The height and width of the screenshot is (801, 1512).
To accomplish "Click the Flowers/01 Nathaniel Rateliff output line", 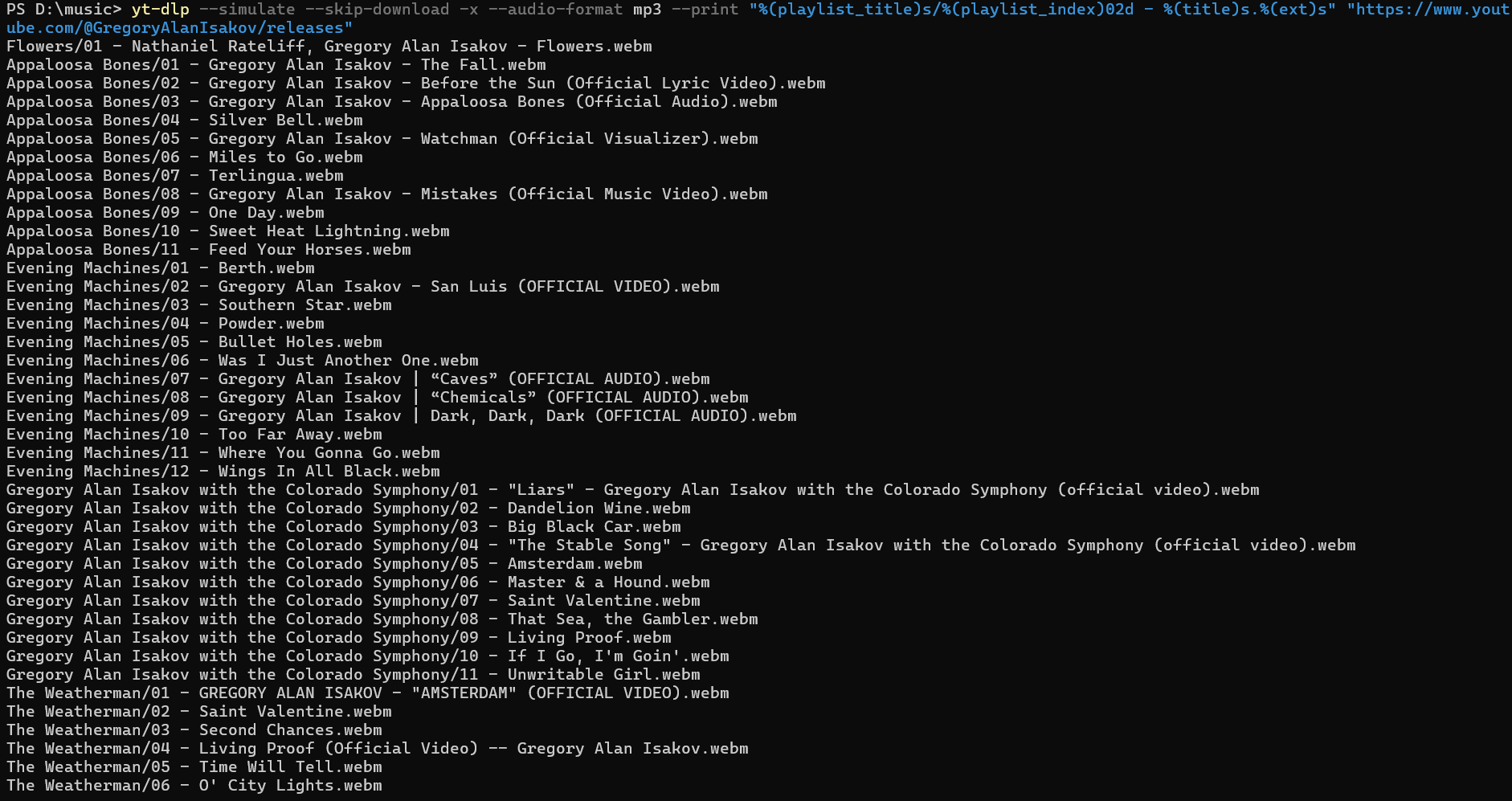I will tap(329, 47).
